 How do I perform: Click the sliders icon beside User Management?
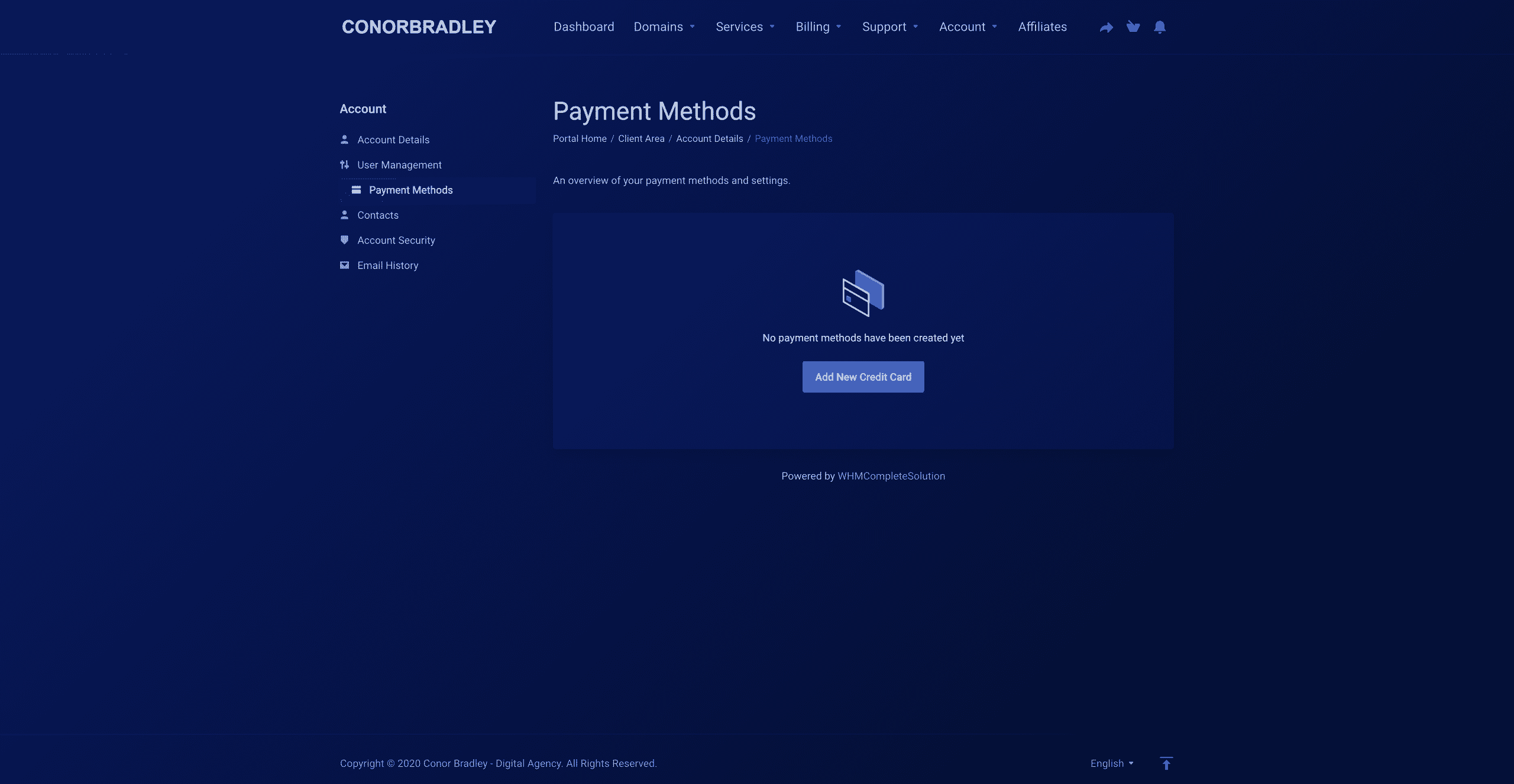(x=344, y=165)
